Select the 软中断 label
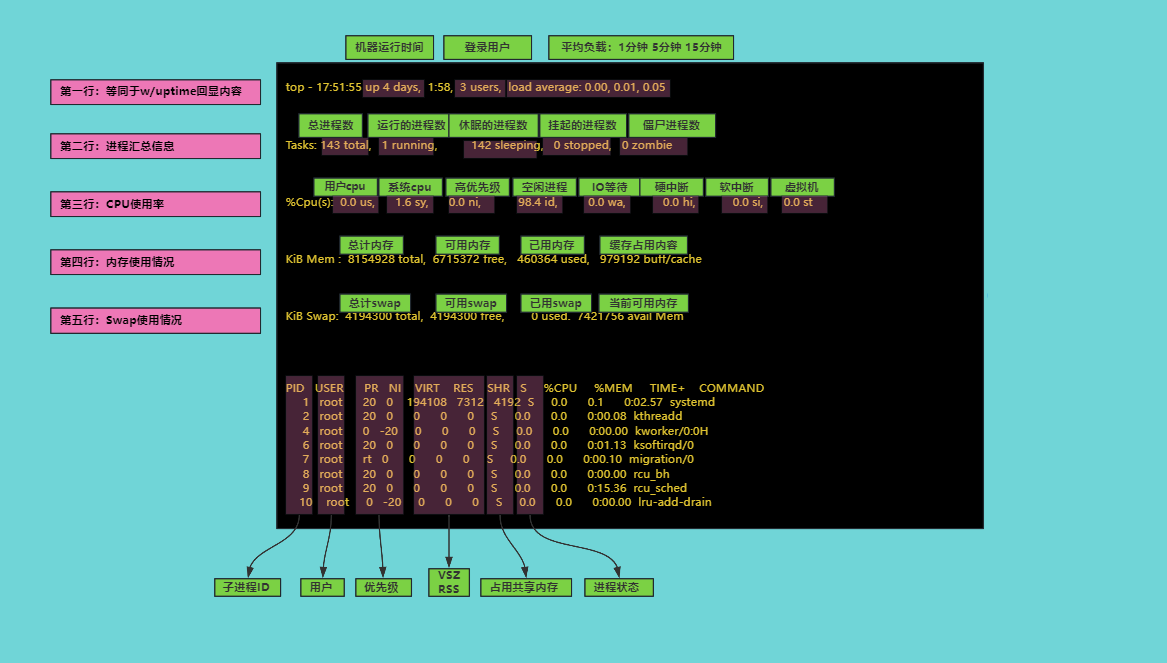This screenshot has height=663, width=1167. coord(737,187)
